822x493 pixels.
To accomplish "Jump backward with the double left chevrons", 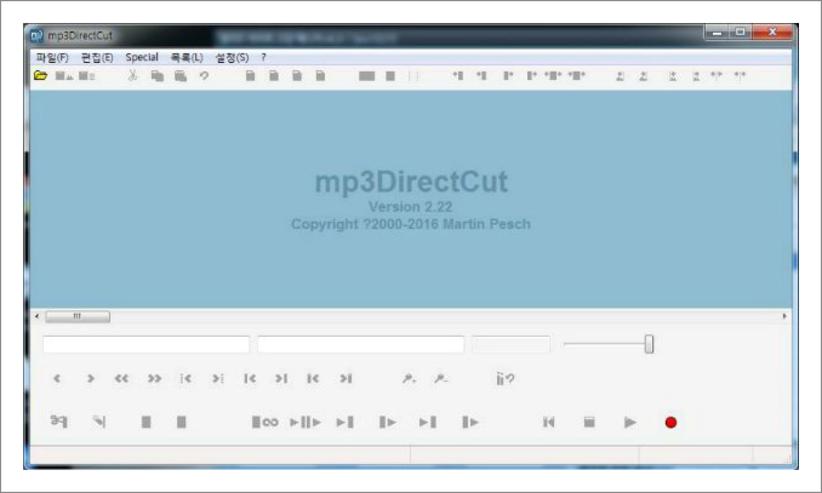I will point(121,378).
